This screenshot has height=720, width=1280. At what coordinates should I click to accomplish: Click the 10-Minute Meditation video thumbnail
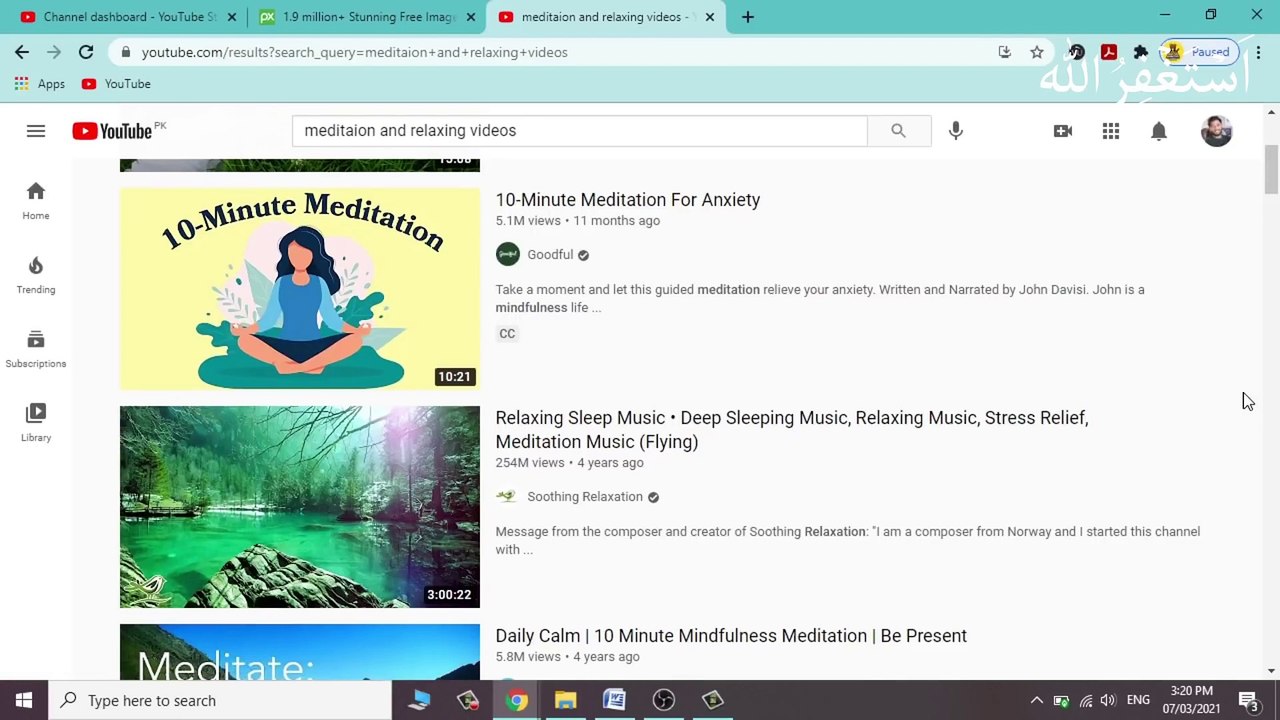(x=300, y=289)
